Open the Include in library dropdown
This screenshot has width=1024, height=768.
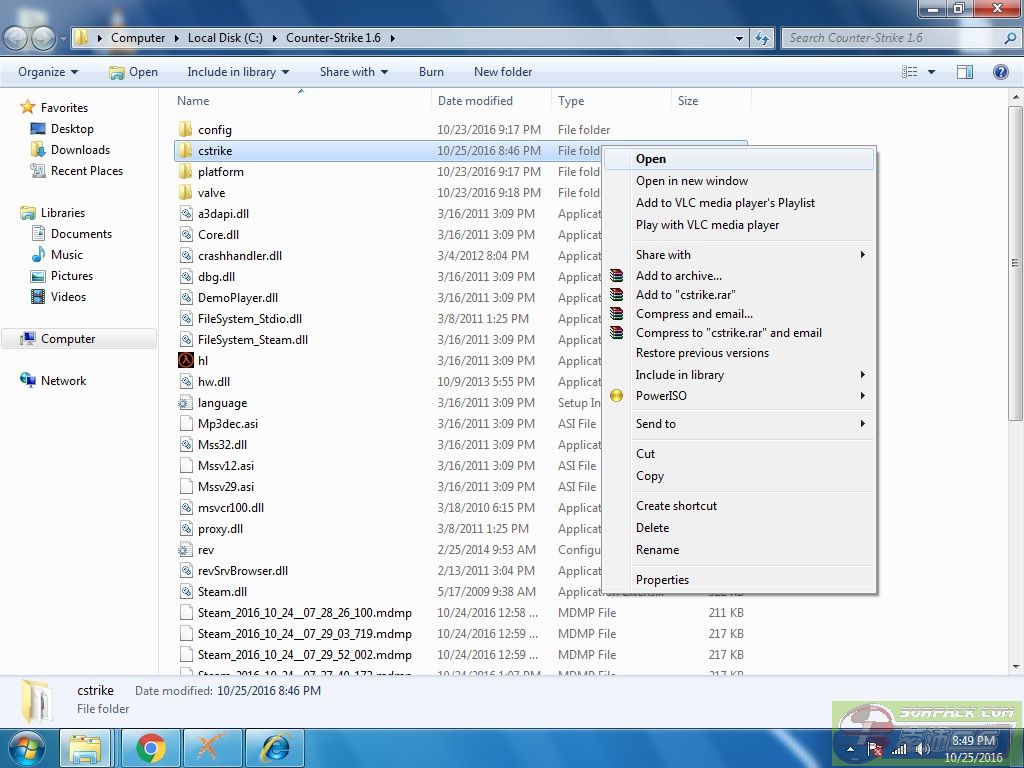coord(237,72)
